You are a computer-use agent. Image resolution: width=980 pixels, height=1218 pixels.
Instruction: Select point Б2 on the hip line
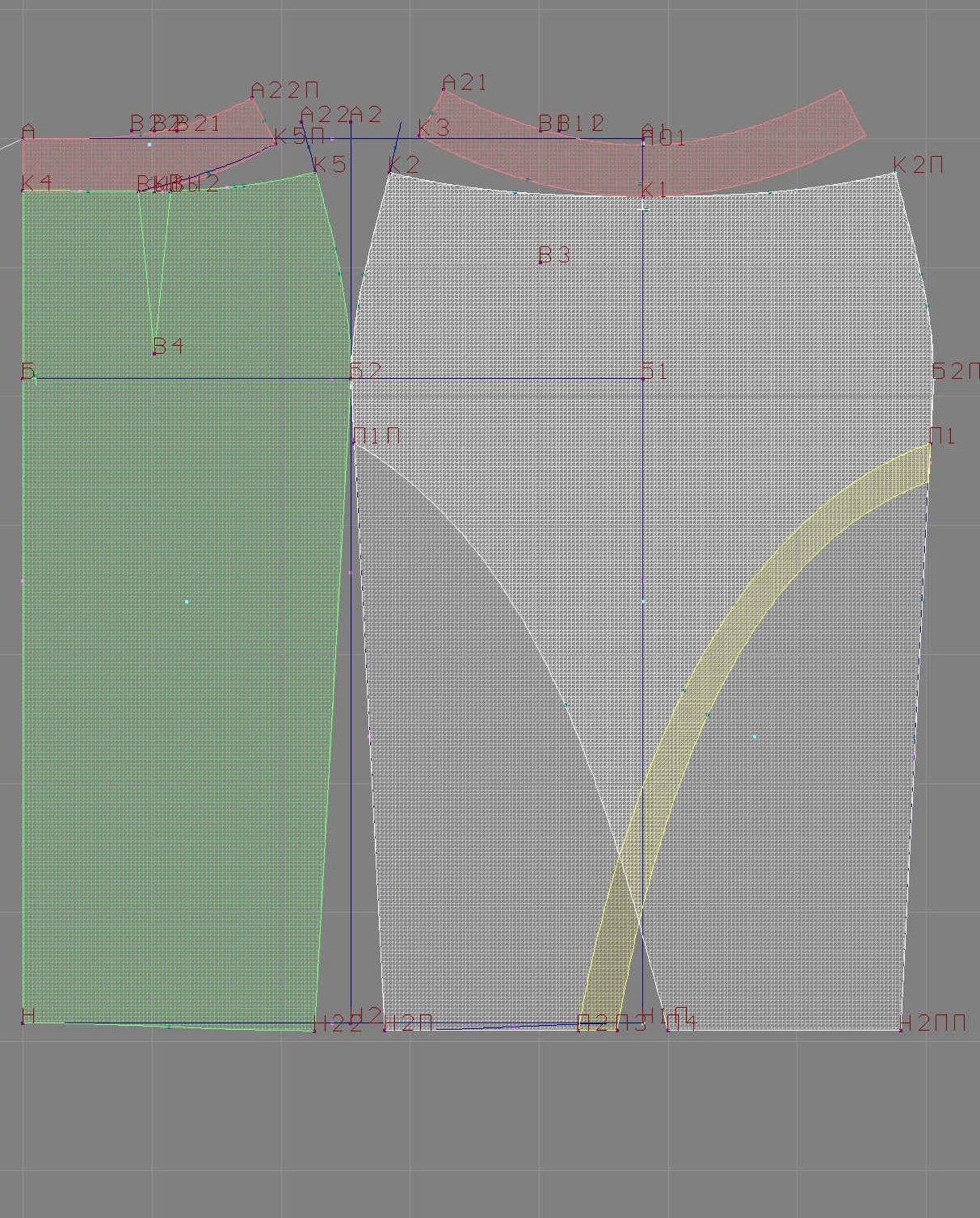point(351,378)
